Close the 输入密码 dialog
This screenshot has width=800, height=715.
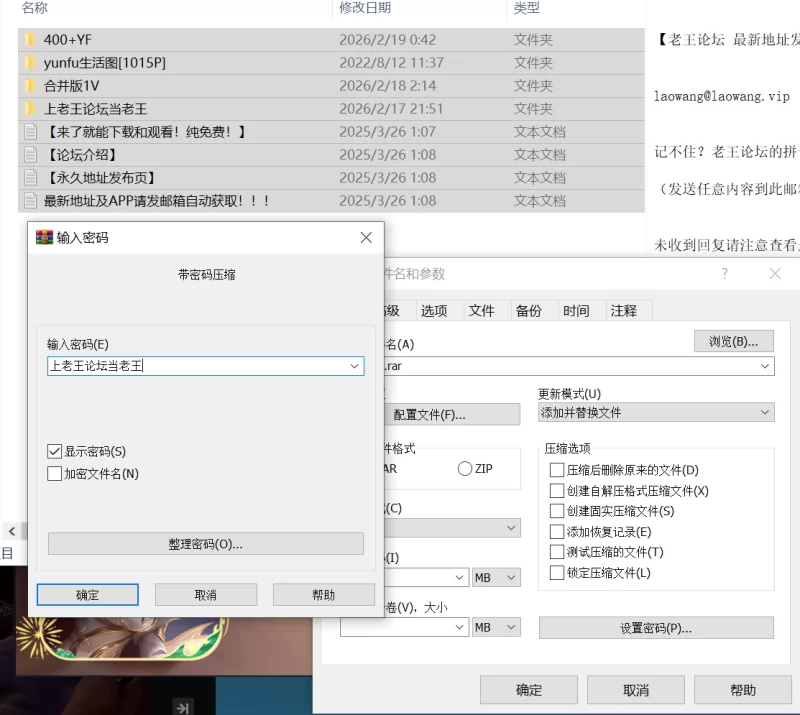point(366,237)
